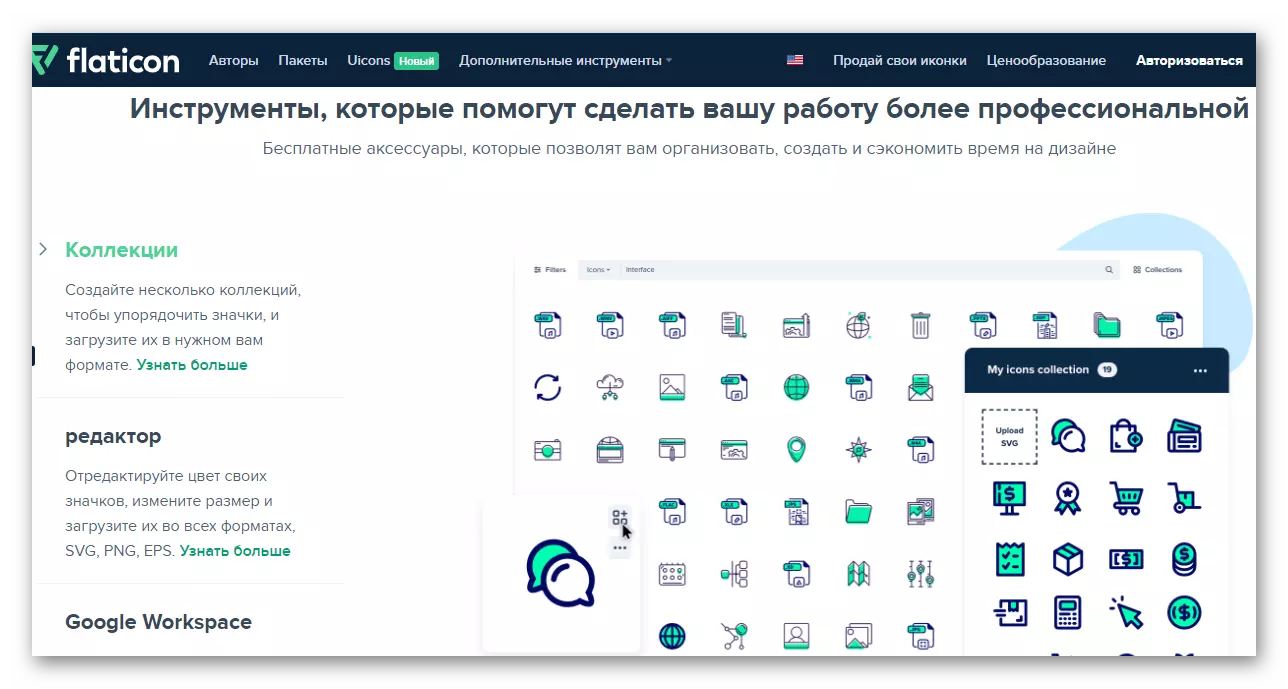Select the checklist receipt icon
The height and width of the screenshot is (689, 1288).
click(x=1010, y=559)
